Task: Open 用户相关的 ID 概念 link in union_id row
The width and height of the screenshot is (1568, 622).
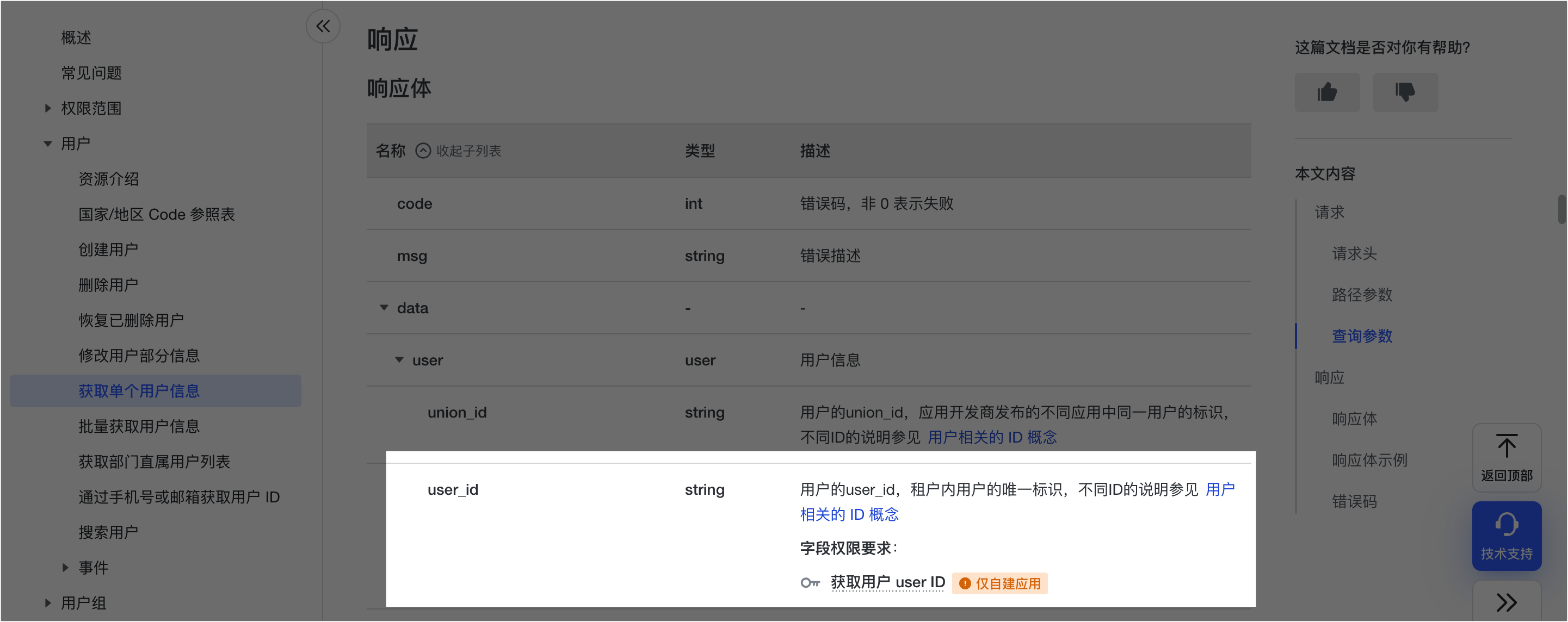Action: 992,437
